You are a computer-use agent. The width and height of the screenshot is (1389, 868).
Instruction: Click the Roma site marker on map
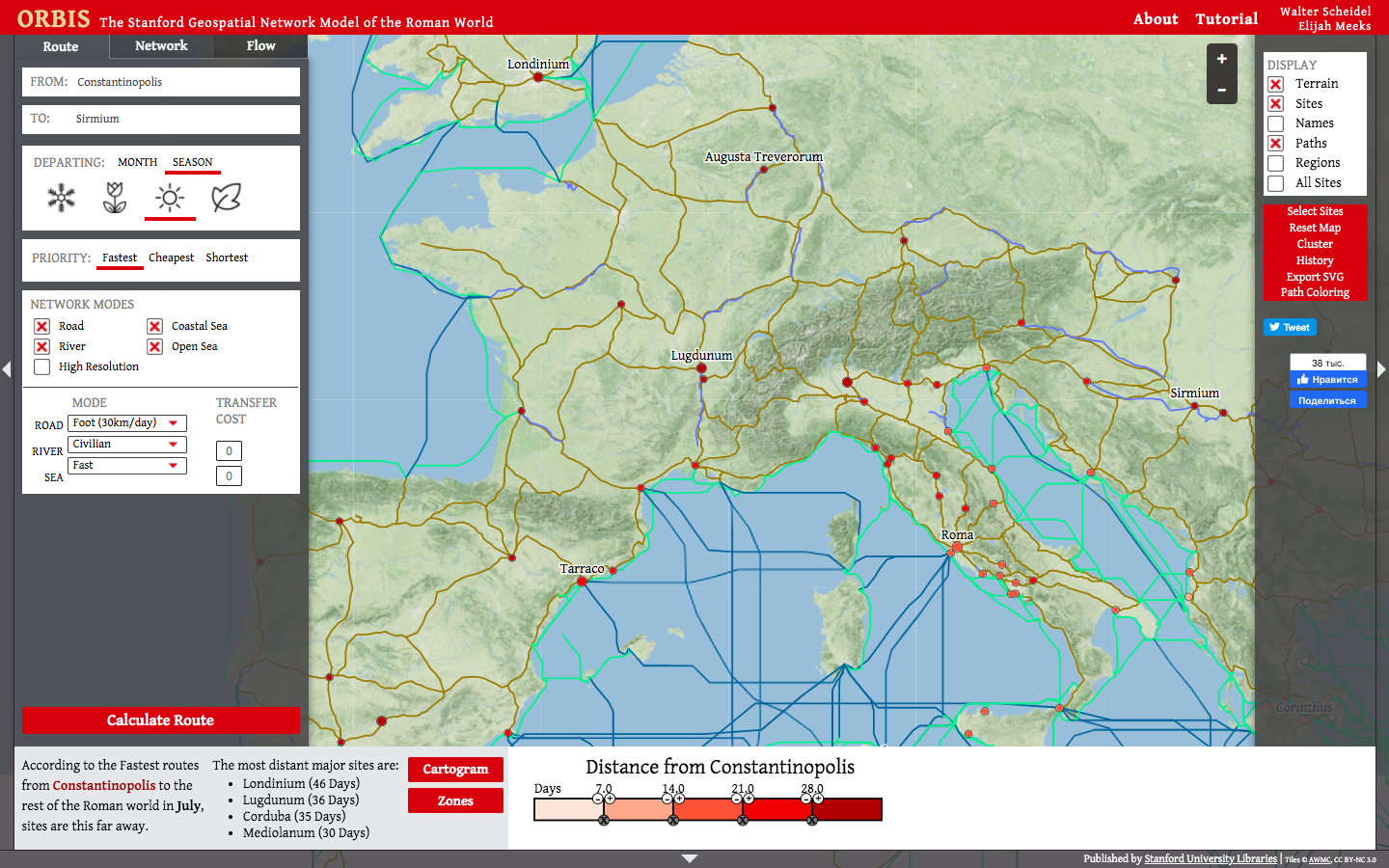click(x=957, y=547)
